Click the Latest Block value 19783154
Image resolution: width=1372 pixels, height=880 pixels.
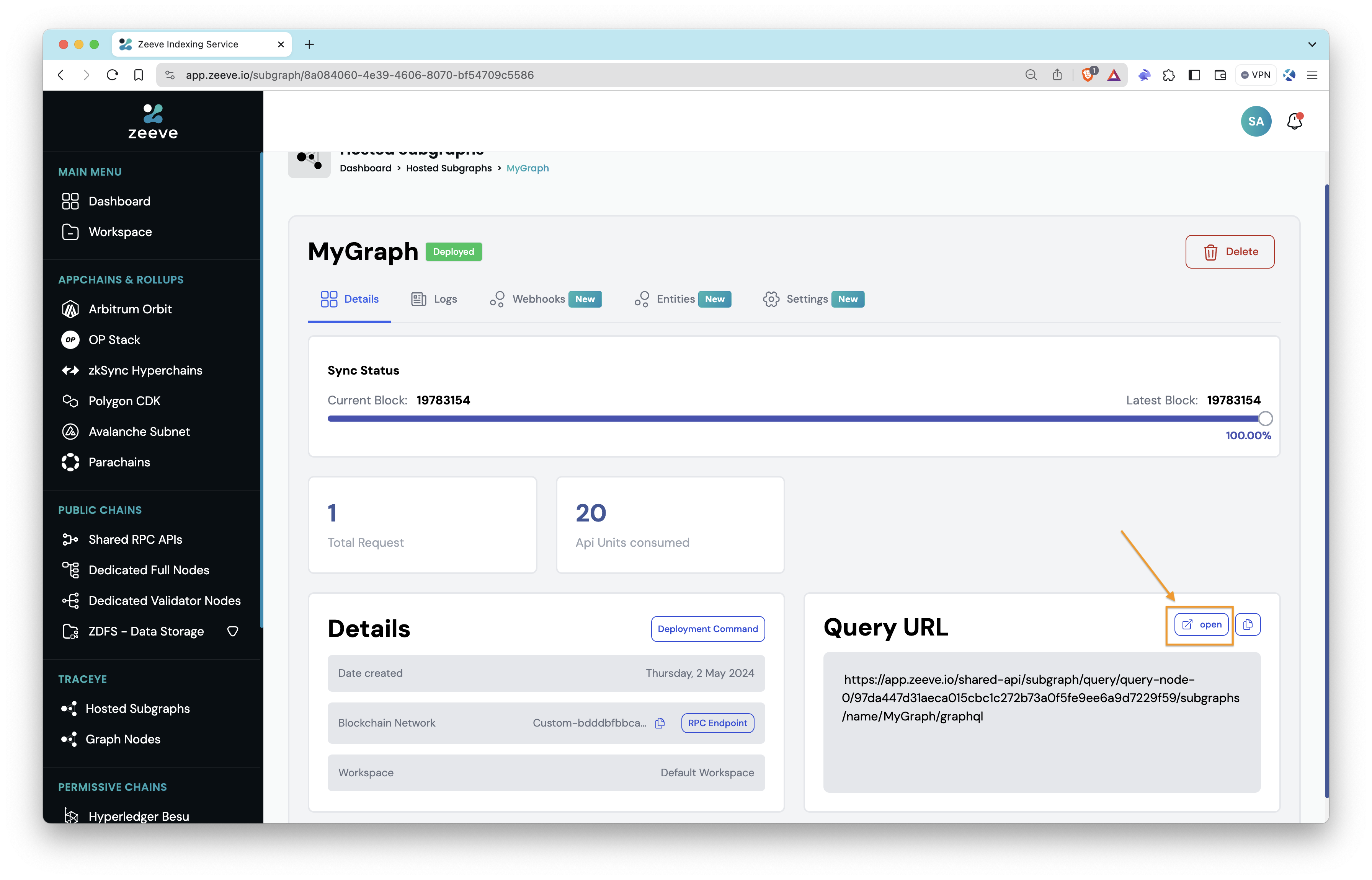coord(1234,400)
